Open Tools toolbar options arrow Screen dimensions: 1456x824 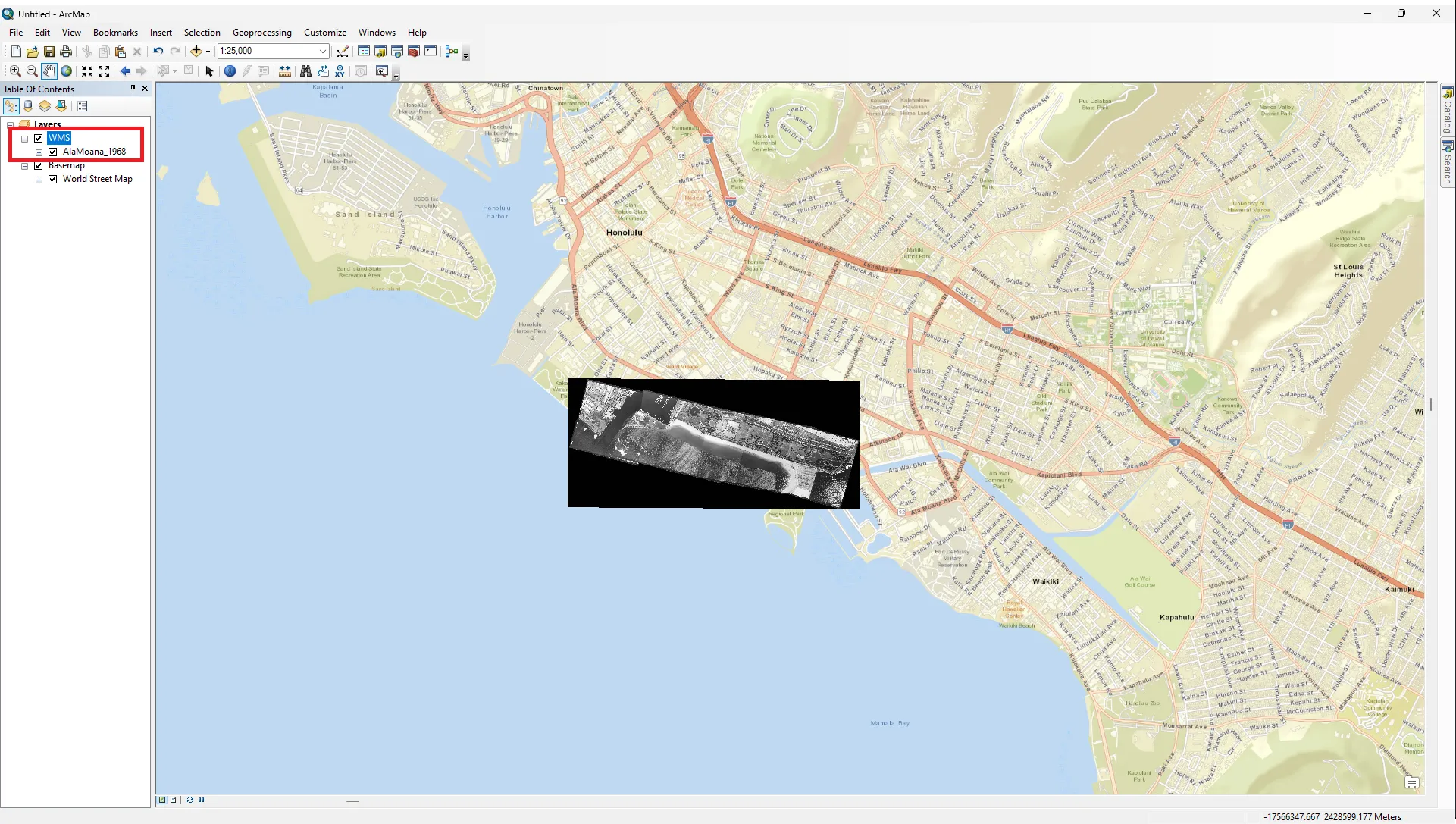coord(396,74)
